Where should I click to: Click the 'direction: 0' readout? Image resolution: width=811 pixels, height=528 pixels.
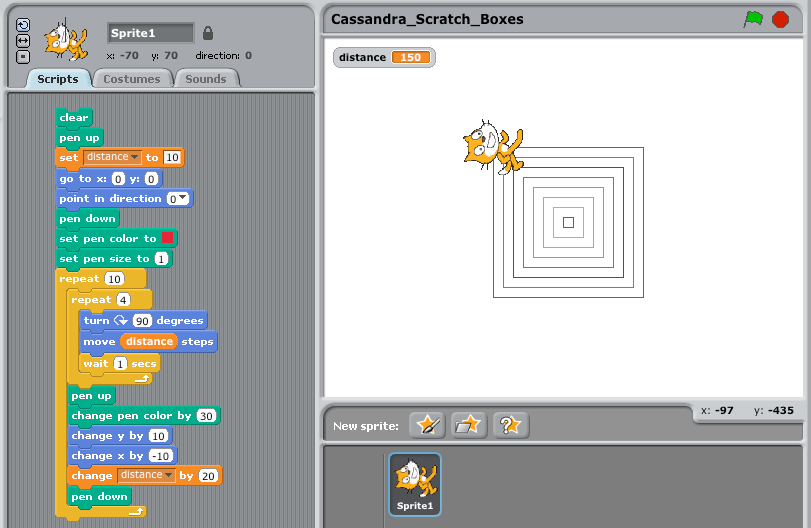[x=223, y=55]
